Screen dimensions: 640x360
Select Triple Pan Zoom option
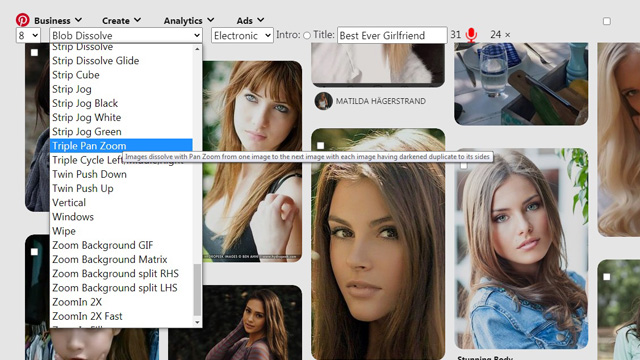tap(121, 146)
